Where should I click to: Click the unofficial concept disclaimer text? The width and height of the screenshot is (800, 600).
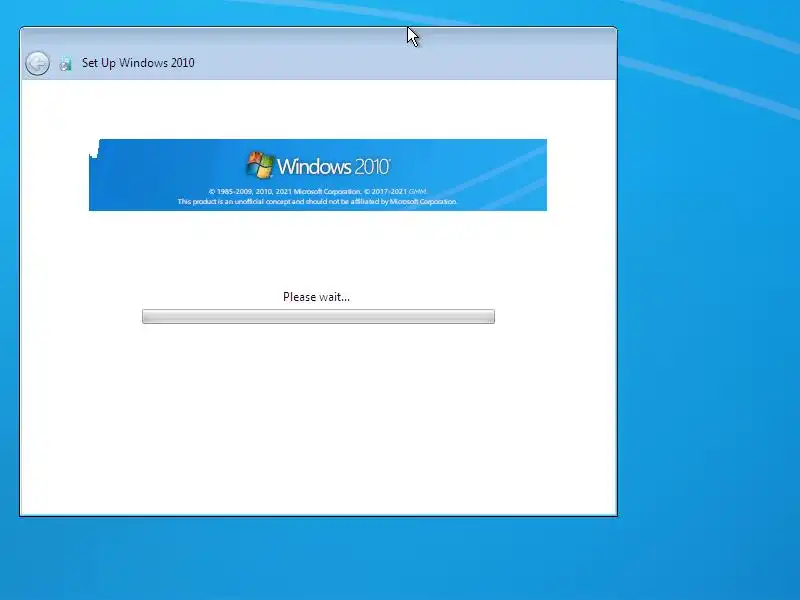(317, 202)
